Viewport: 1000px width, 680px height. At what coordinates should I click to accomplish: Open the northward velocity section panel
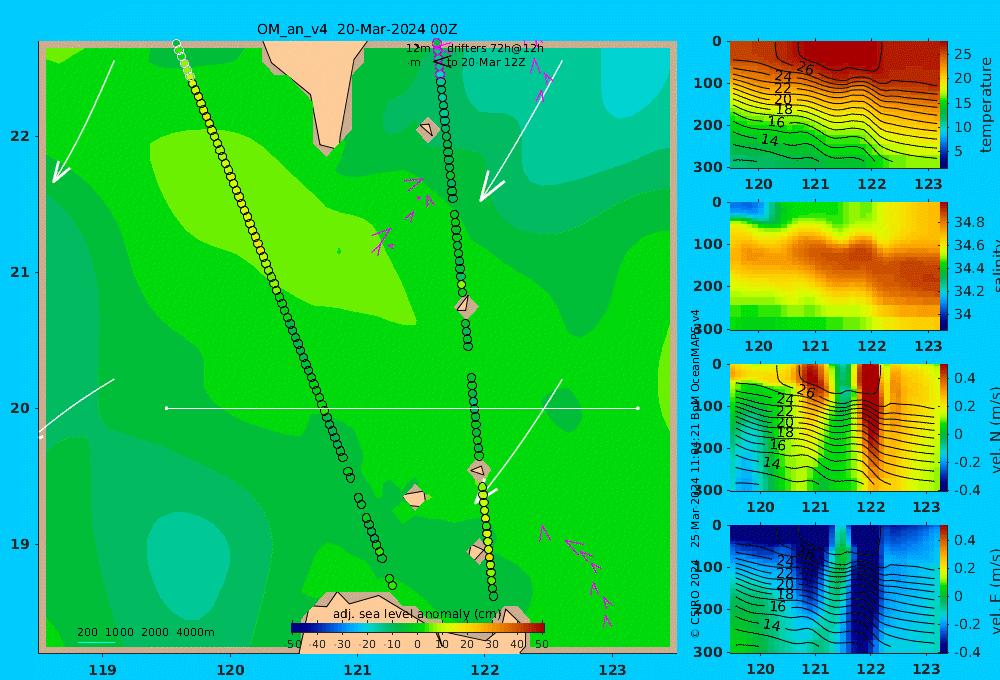[x=834, y=427]
